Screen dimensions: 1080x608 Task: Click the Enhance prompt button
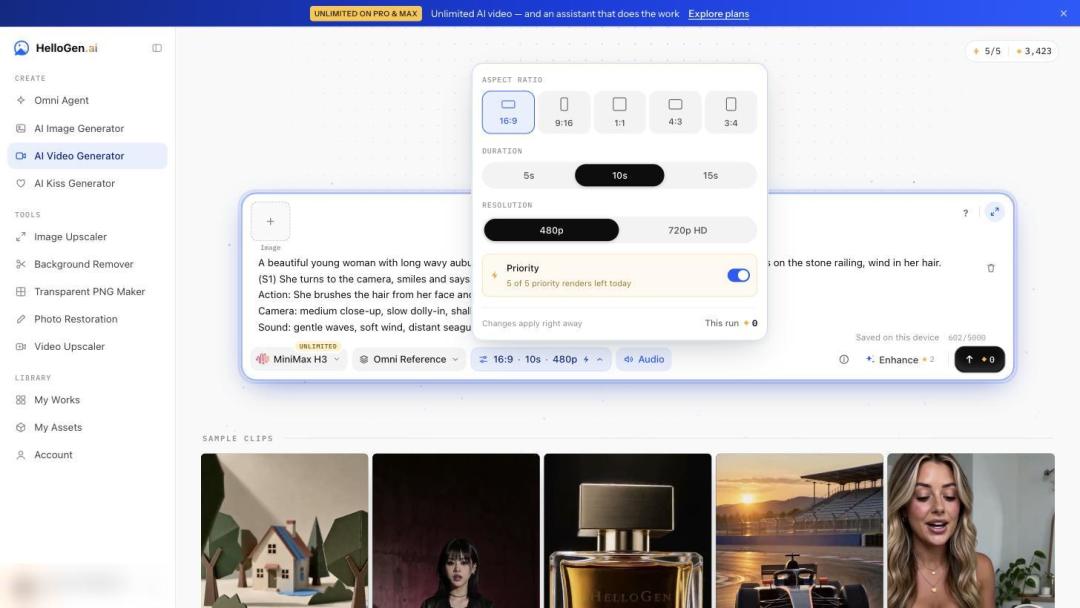coord(900,359)
